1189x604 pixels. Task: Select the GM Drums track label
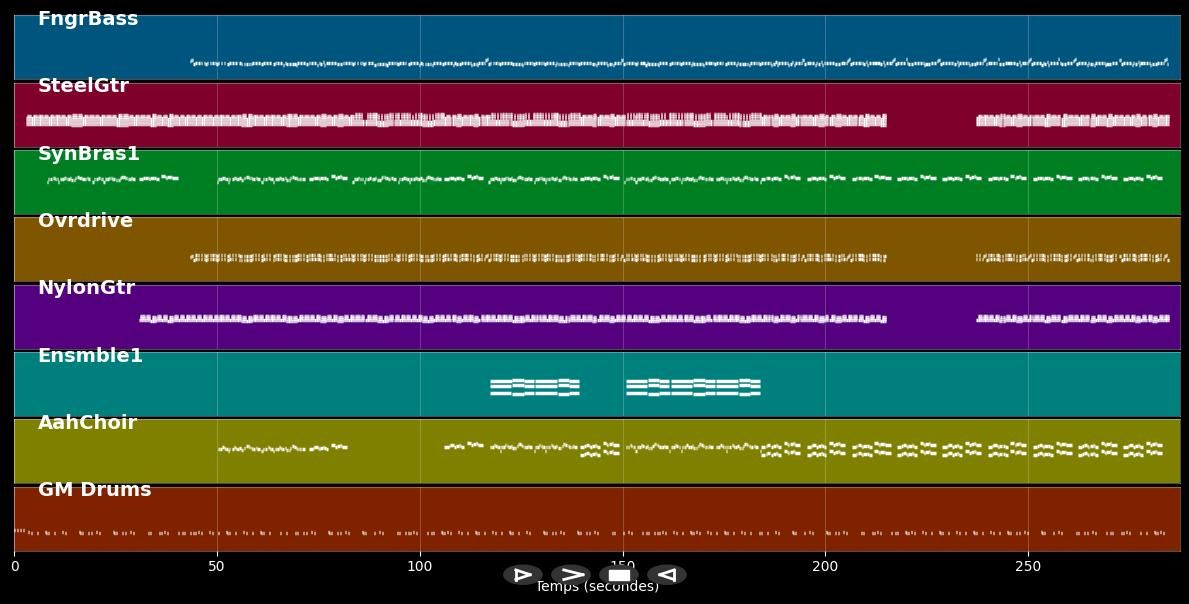[x=93, y=489]
